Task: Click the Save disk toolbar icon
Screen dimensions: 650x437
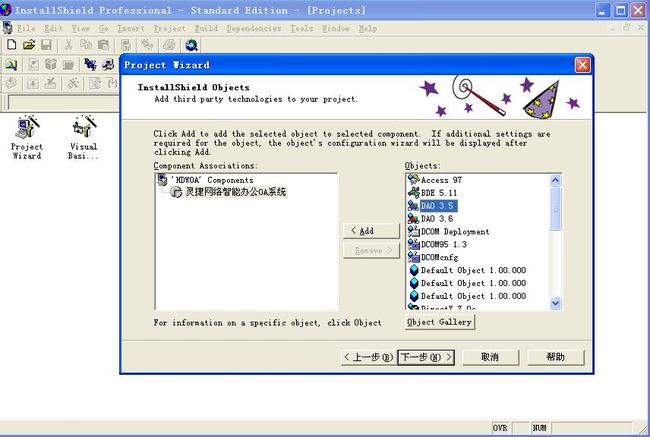Action: 46,45
